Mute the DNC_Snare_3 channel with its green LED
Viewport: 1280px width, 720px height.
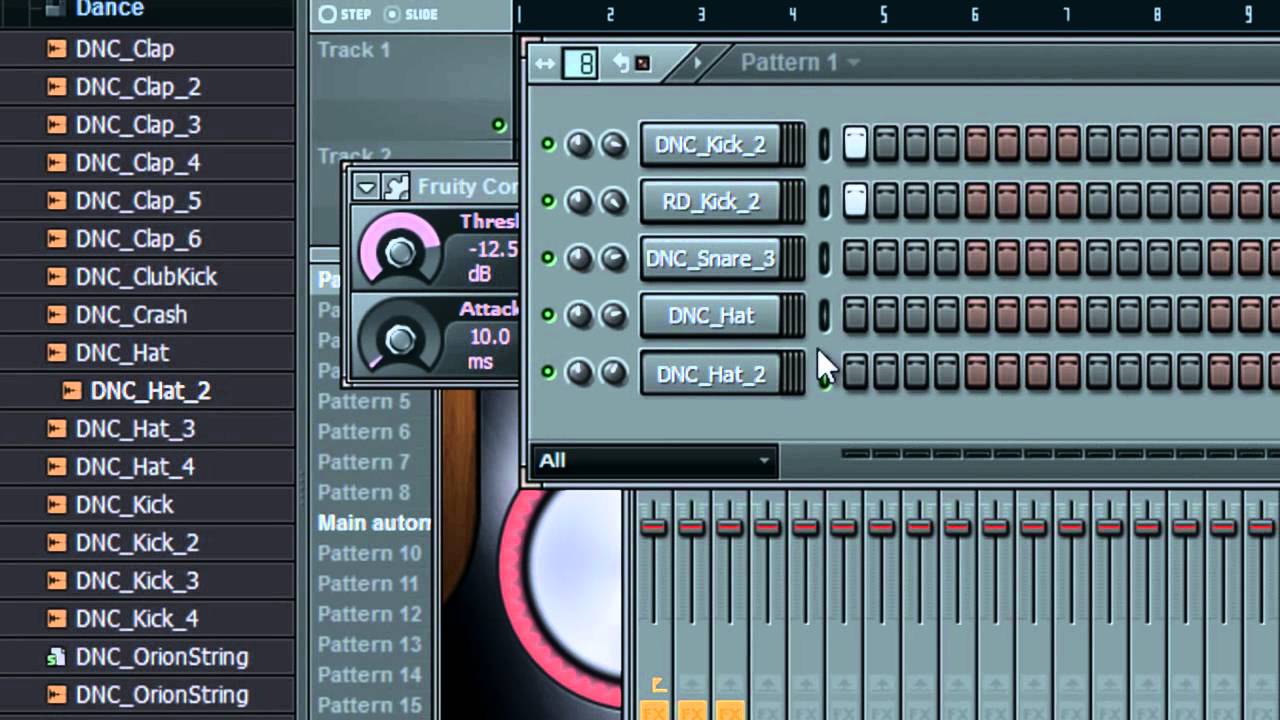(548, 258)
